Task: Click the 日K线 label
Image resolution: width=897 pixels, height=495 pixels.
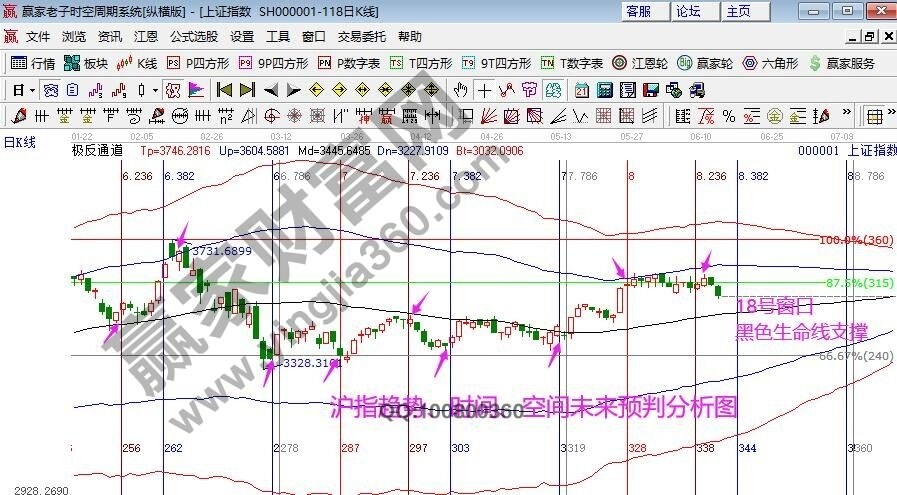Action: (x=19, y=142)
